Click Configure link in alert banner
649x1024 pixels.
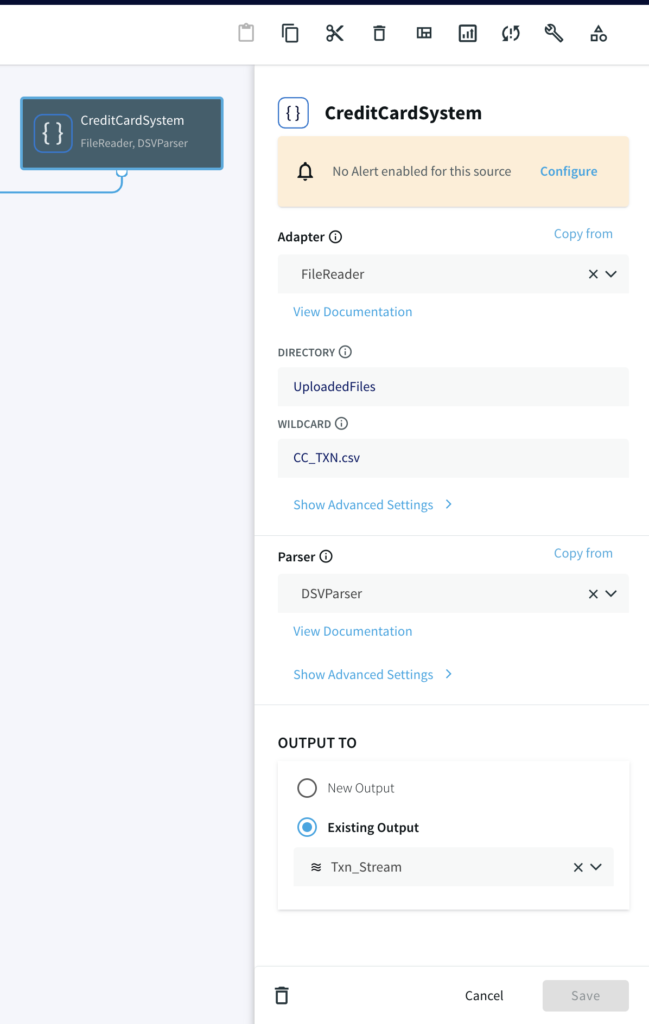click(568, 172)
